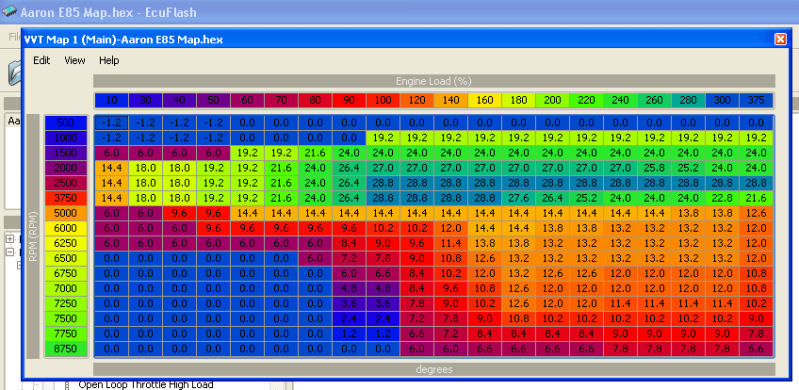Select the 500 RPM axis cell
The image size is (799, 390).
(66, 123)
